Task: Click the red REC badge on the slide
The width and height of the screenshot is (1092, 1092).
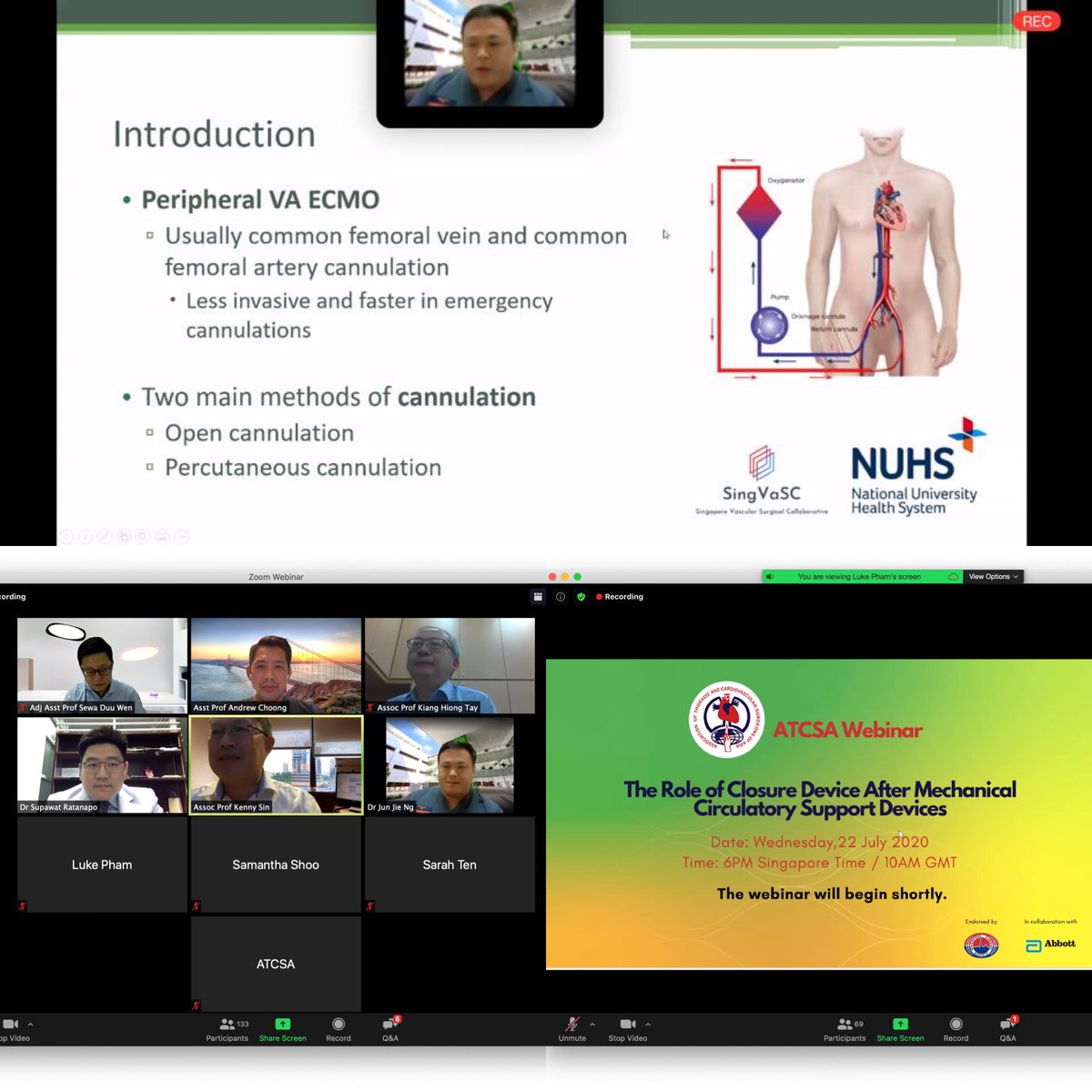Action: click(1036, 21)
